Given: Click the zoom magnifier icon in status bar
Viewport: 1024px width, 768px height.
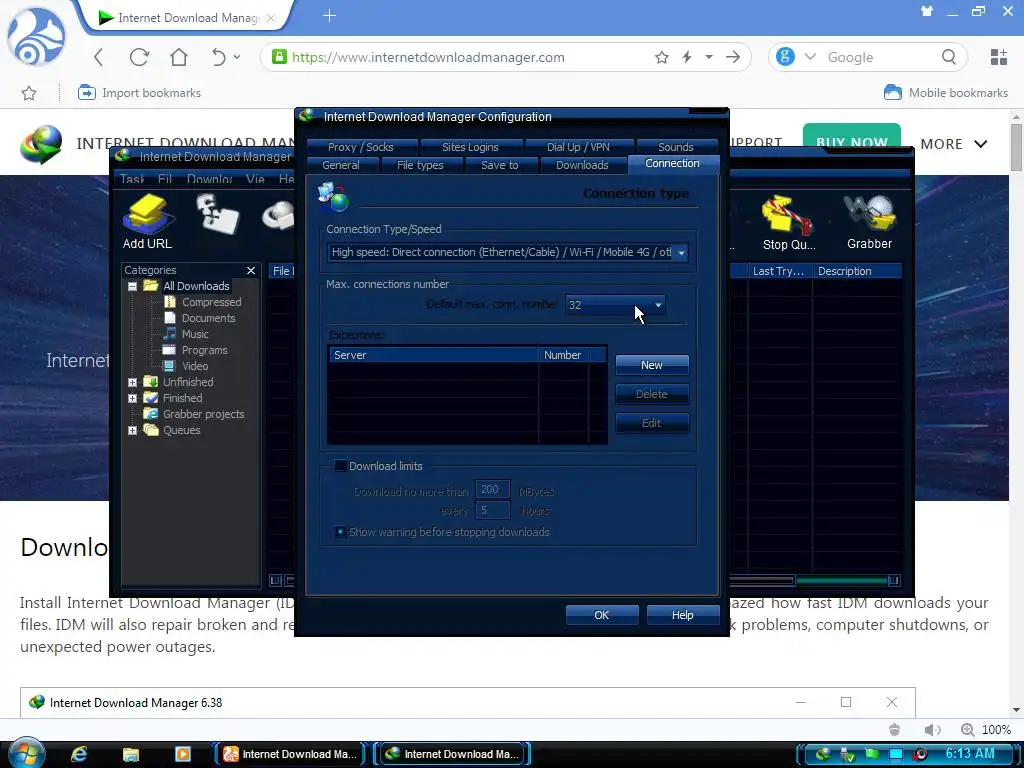Looking at the screenshot, I should pyautogui.click(x=967, y=729).
